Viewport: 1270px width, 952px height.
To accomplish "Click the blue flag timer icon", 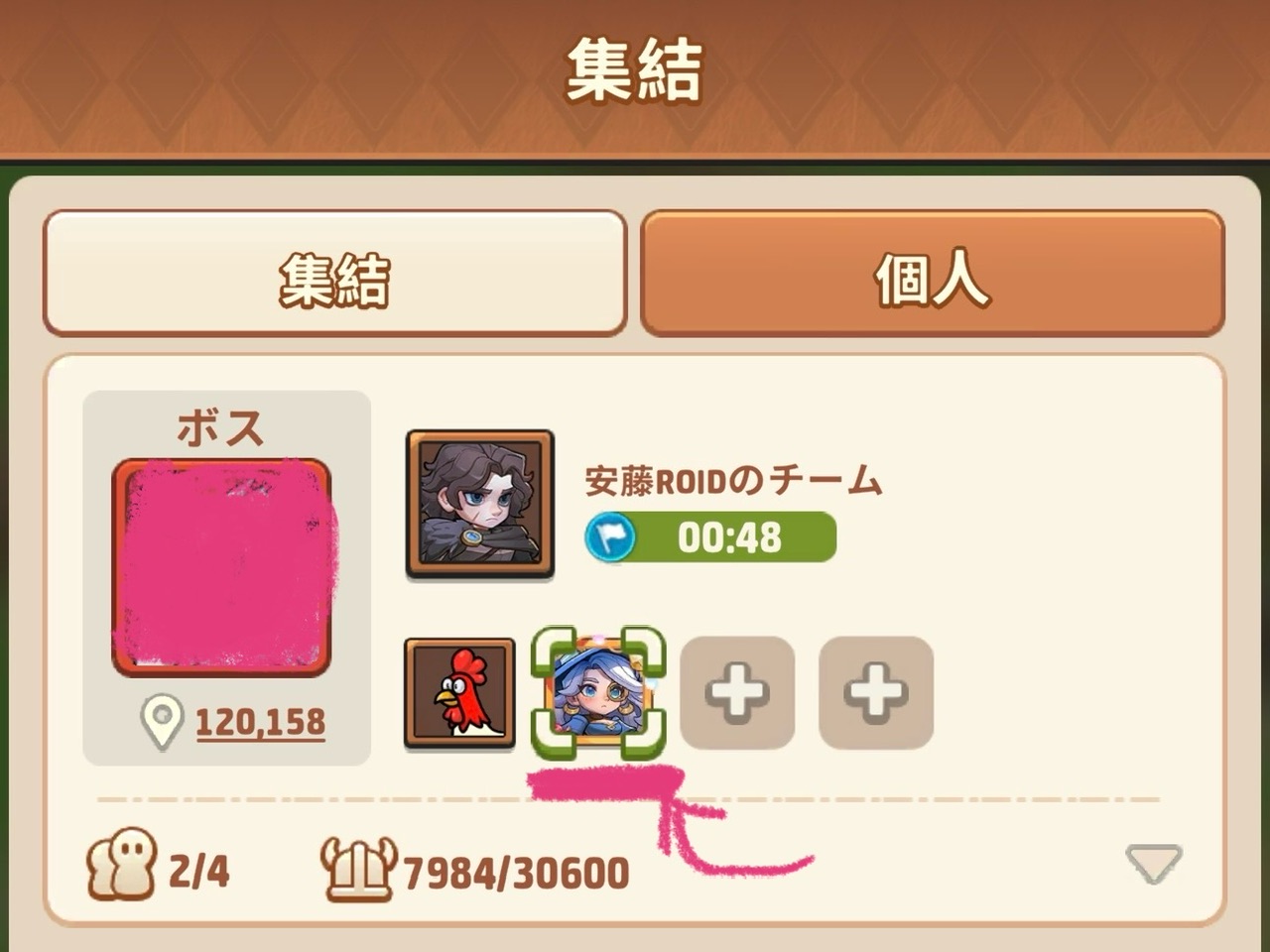I will [609, 537].
